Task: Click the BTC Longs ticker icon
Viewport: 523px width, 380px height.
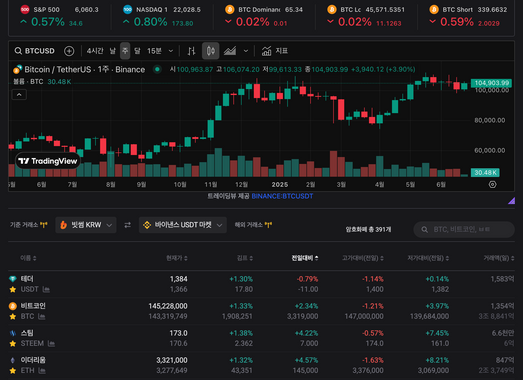Action: (x=332, y=9)
